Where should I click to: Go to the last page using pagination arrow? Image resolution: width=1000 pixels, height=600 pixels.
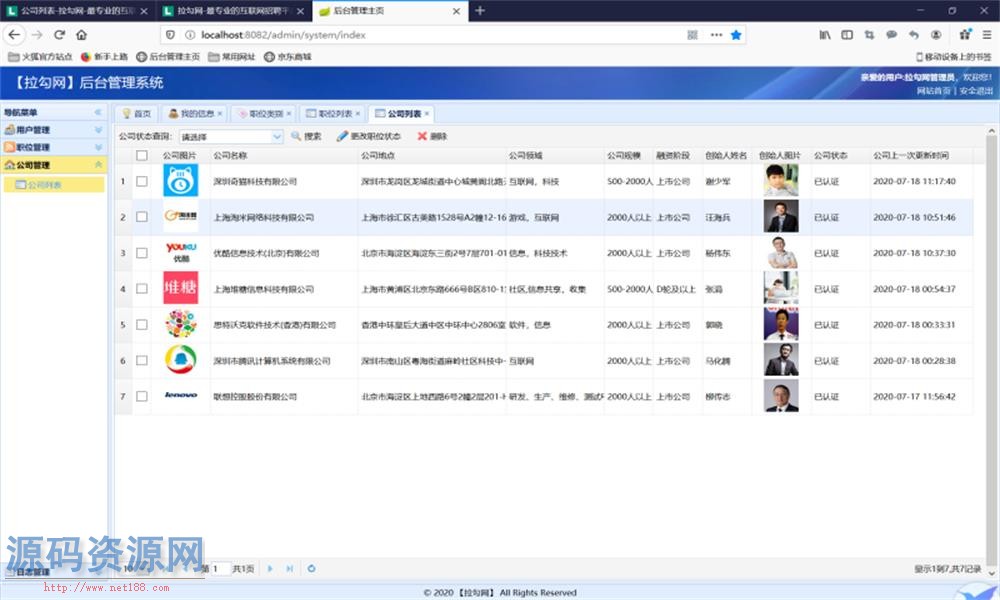[x=290, y=568]
